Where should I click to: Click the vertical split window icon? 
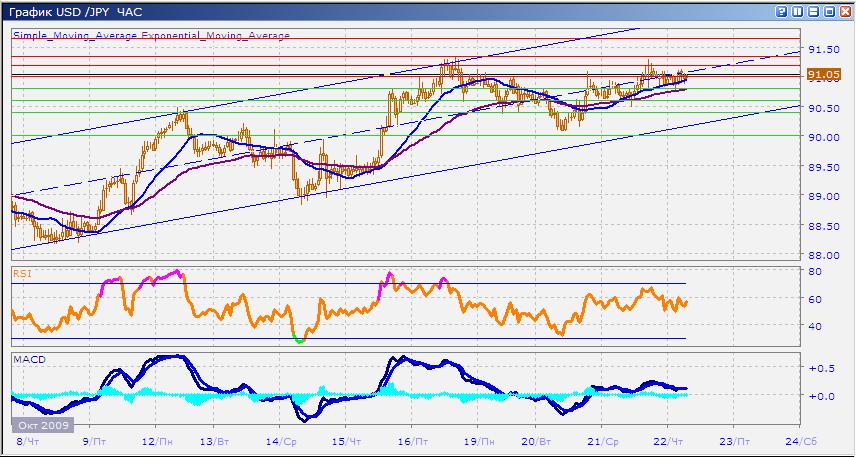coord(796,12)
